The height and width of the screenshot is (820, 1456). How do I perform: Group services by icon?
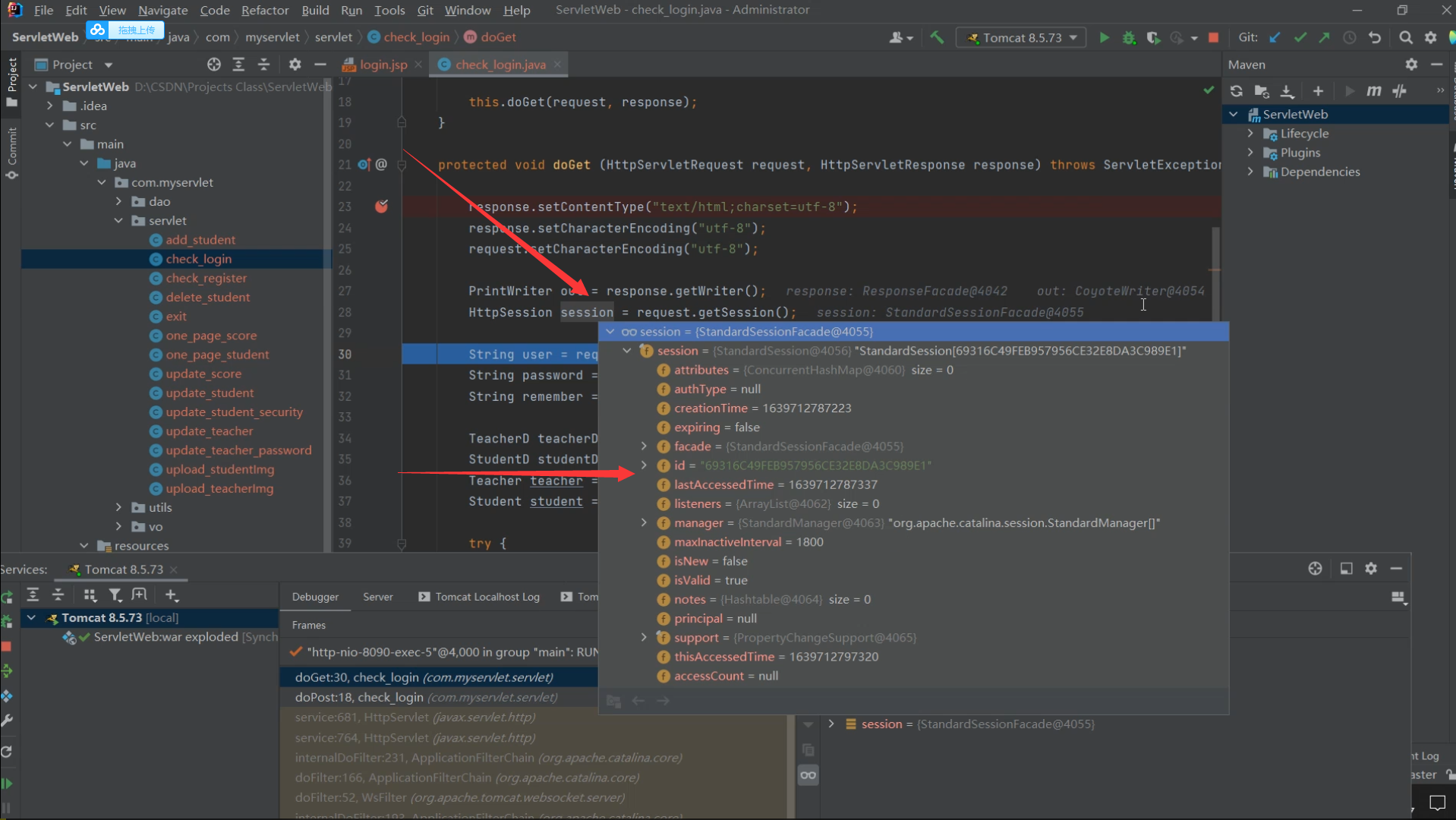90,595
